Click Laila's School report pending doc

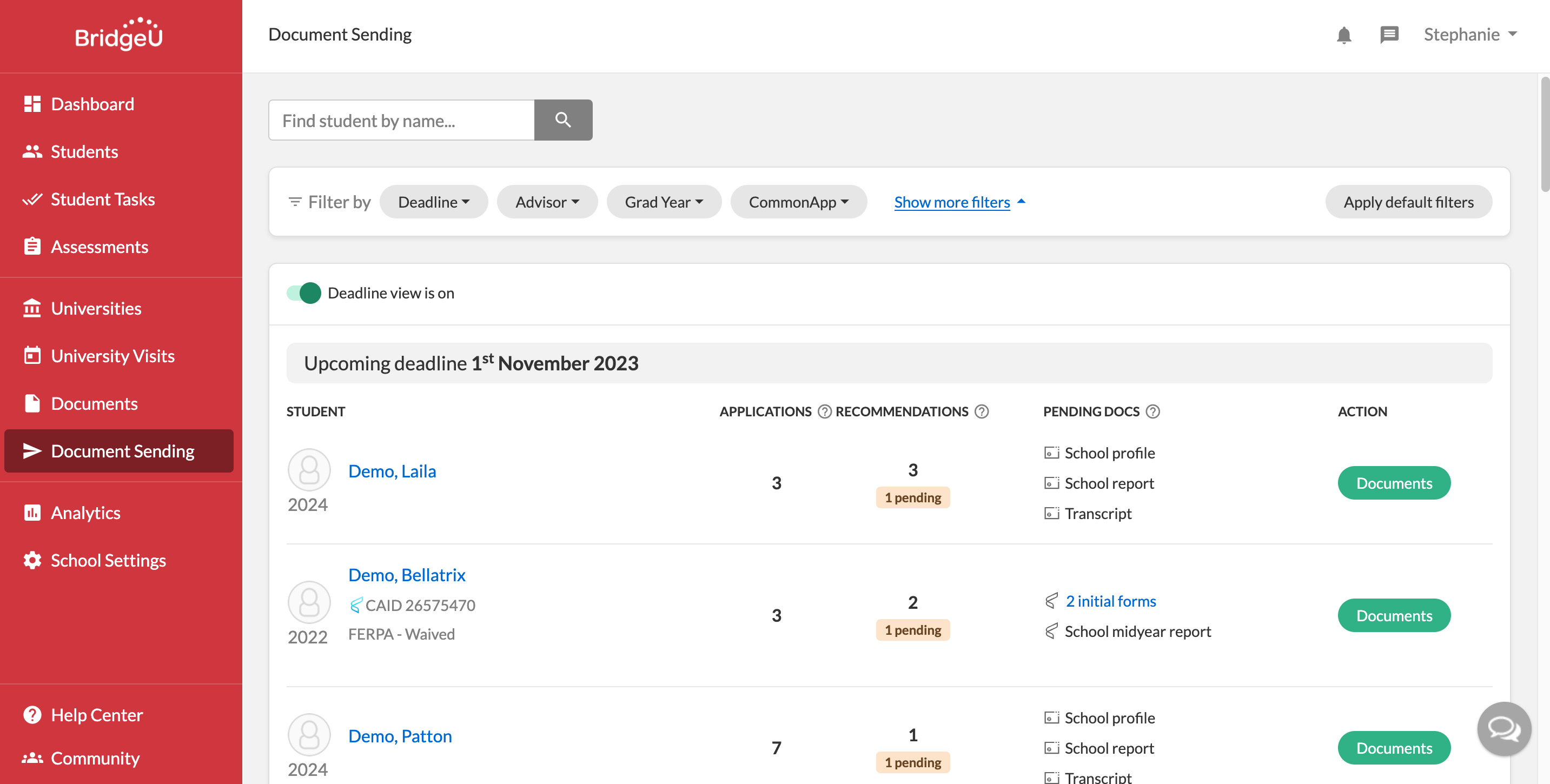1109,483
